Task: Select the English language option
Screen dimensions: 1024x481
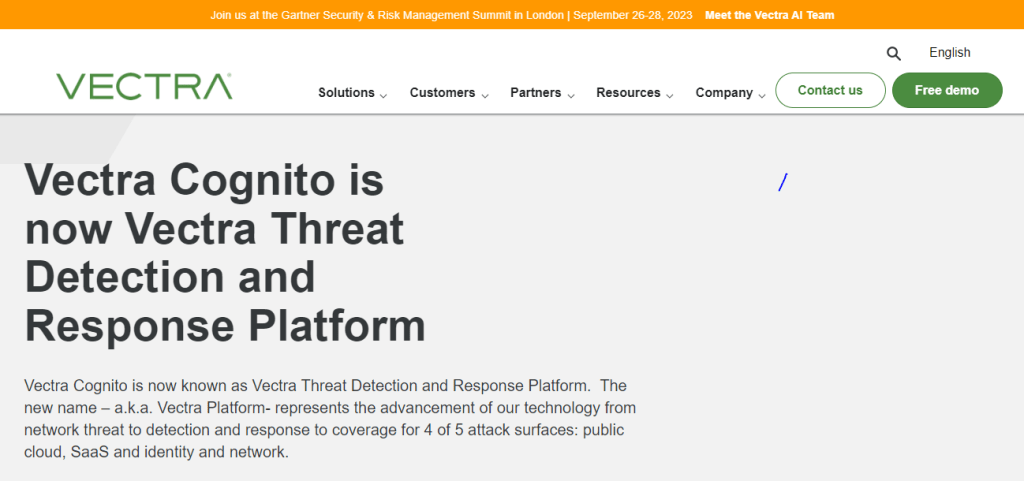Action: [950, 53]
